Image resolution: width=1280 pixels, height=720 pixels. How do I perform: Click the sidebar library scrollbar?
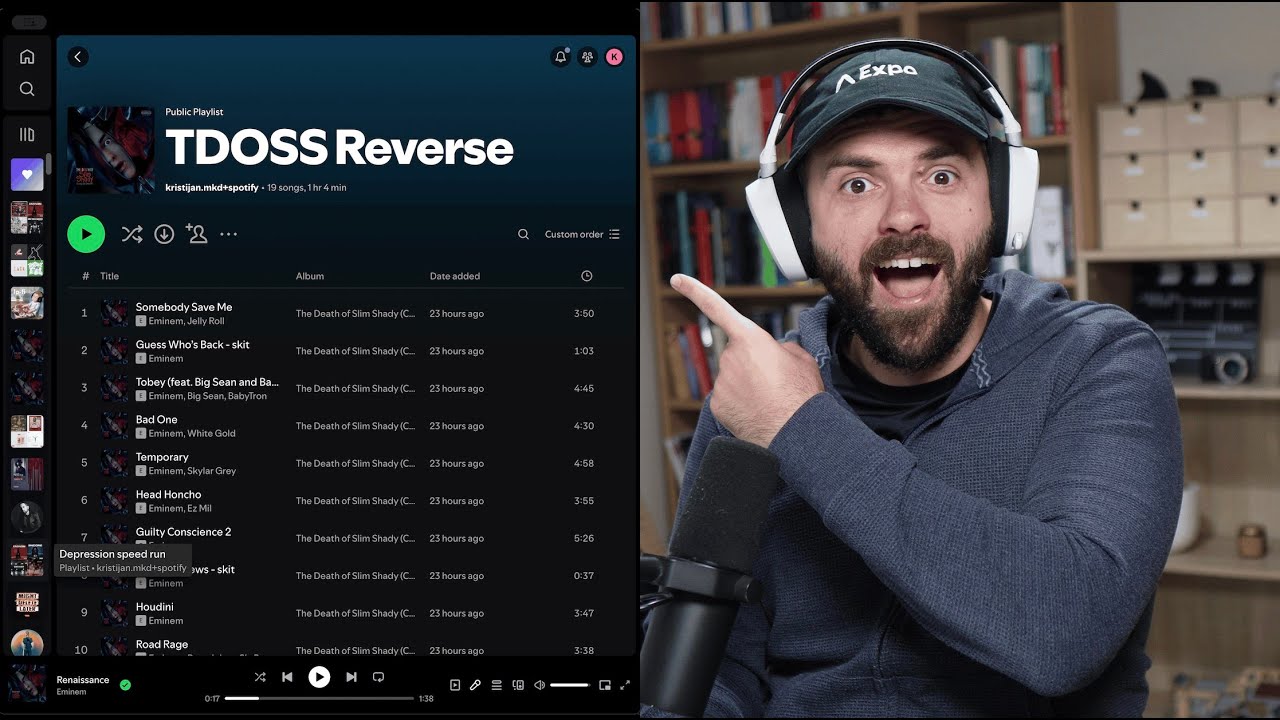coord(49,165)
